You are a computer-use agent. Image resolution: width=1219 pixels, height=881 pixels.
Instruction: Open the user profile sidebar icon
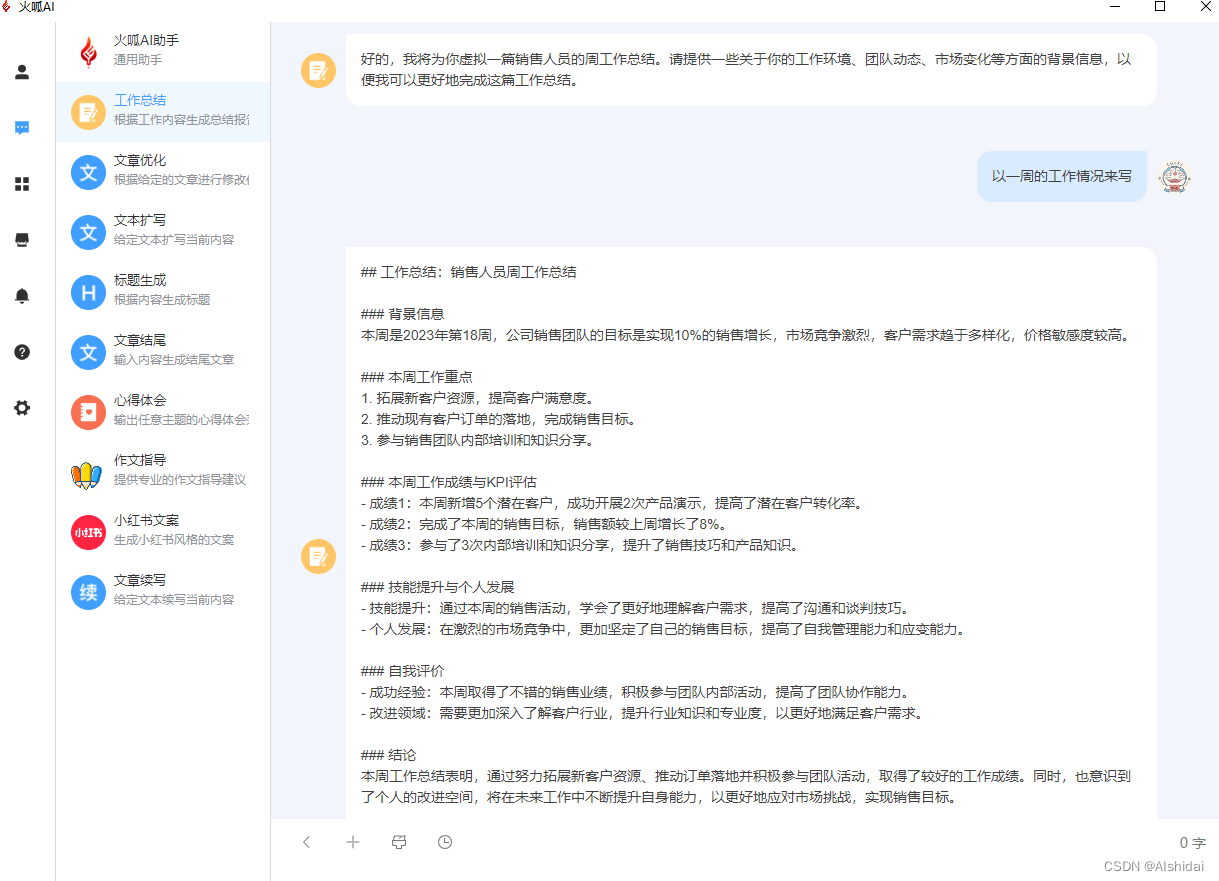click(x=22, y=72)
